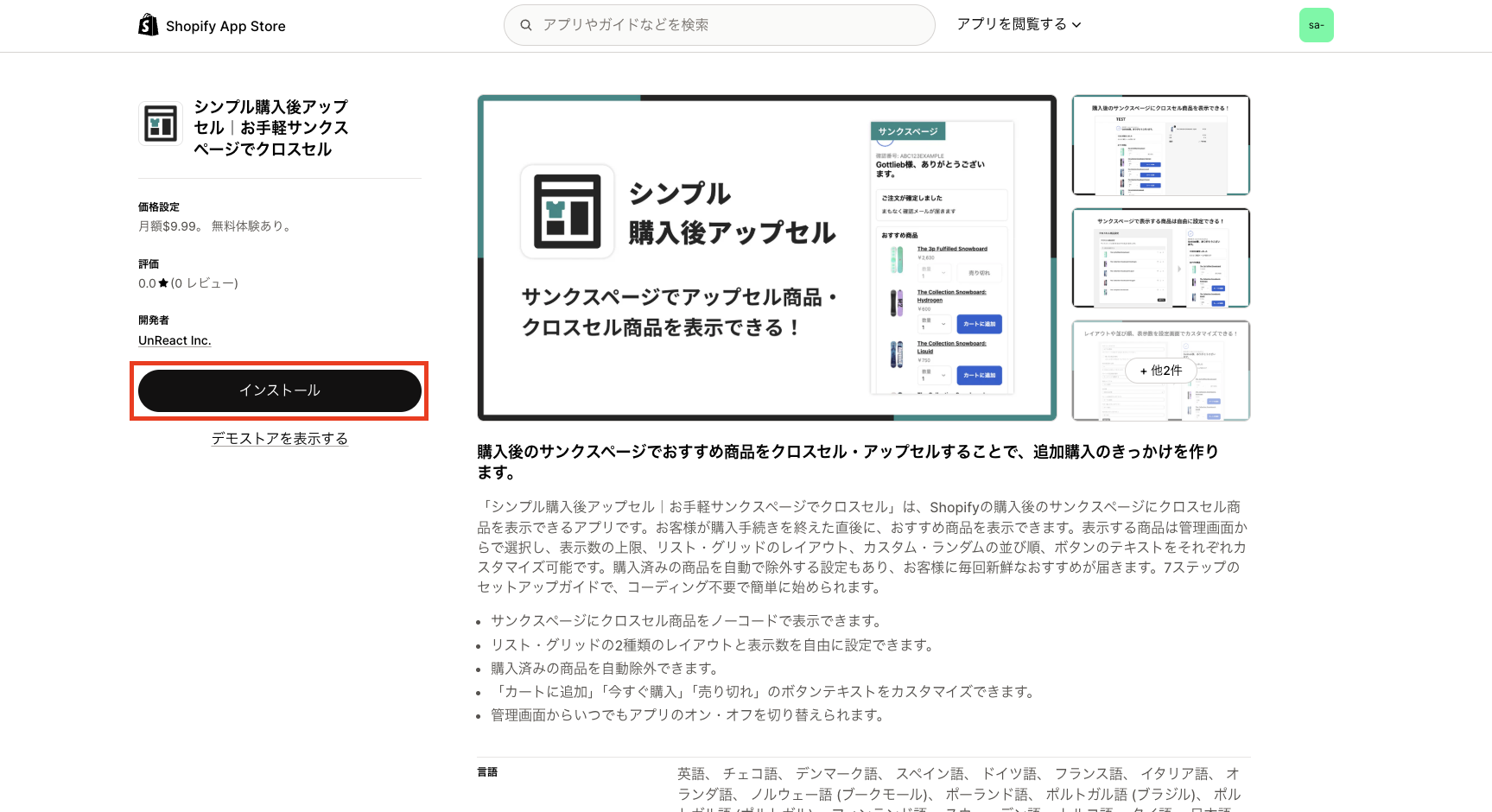Screen dimensions: 1492x812
Task: Open the デモストアを表示する link
Action: click(280, 439)
